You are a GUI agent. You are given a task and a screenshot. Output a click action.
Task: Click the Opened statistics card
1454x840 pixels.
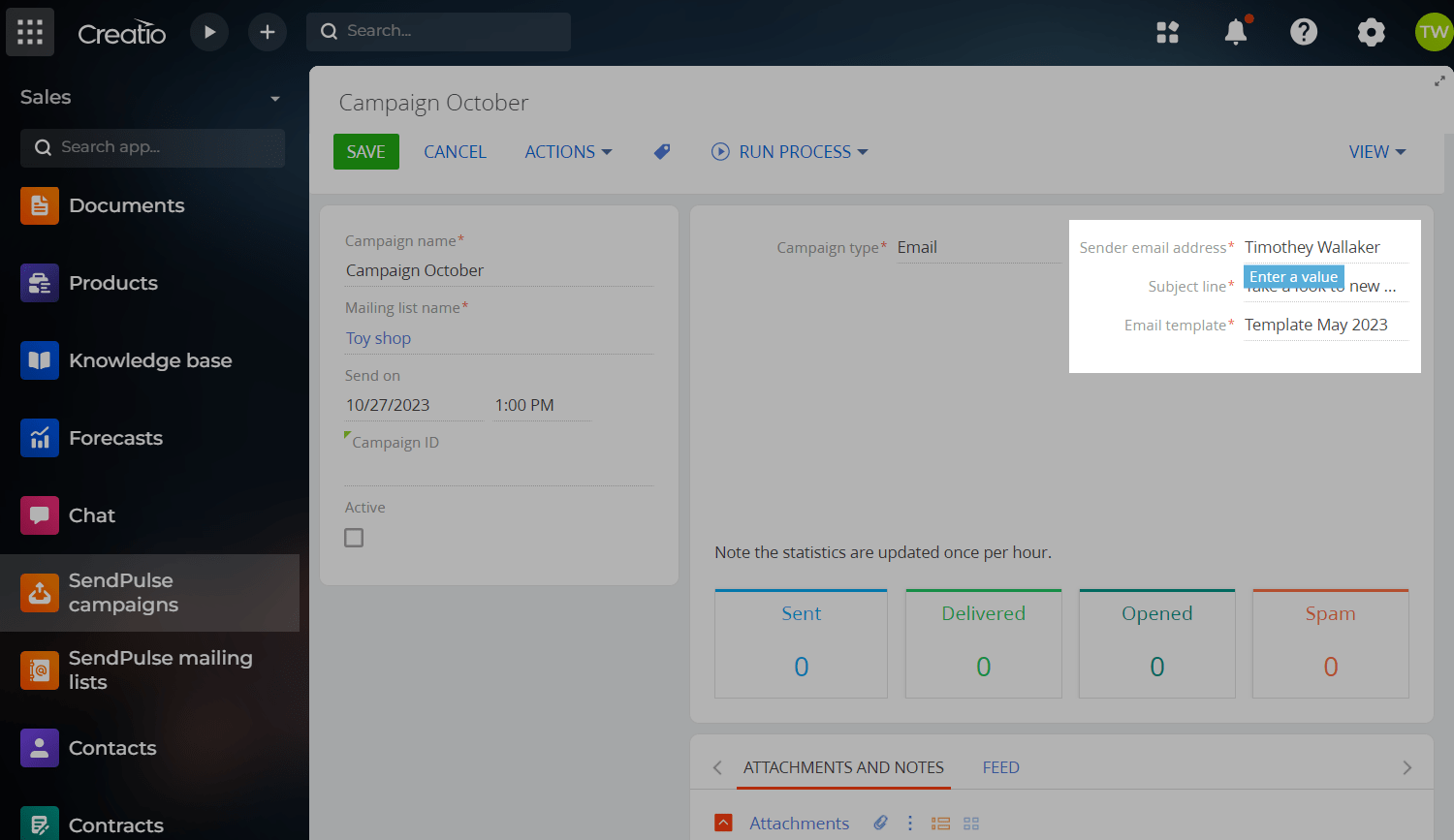coord(1157,643)
